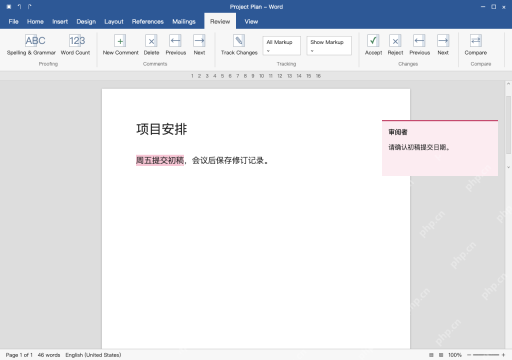
Task: Click the 46 words count in status bar
Action: (x=49, y=355)
